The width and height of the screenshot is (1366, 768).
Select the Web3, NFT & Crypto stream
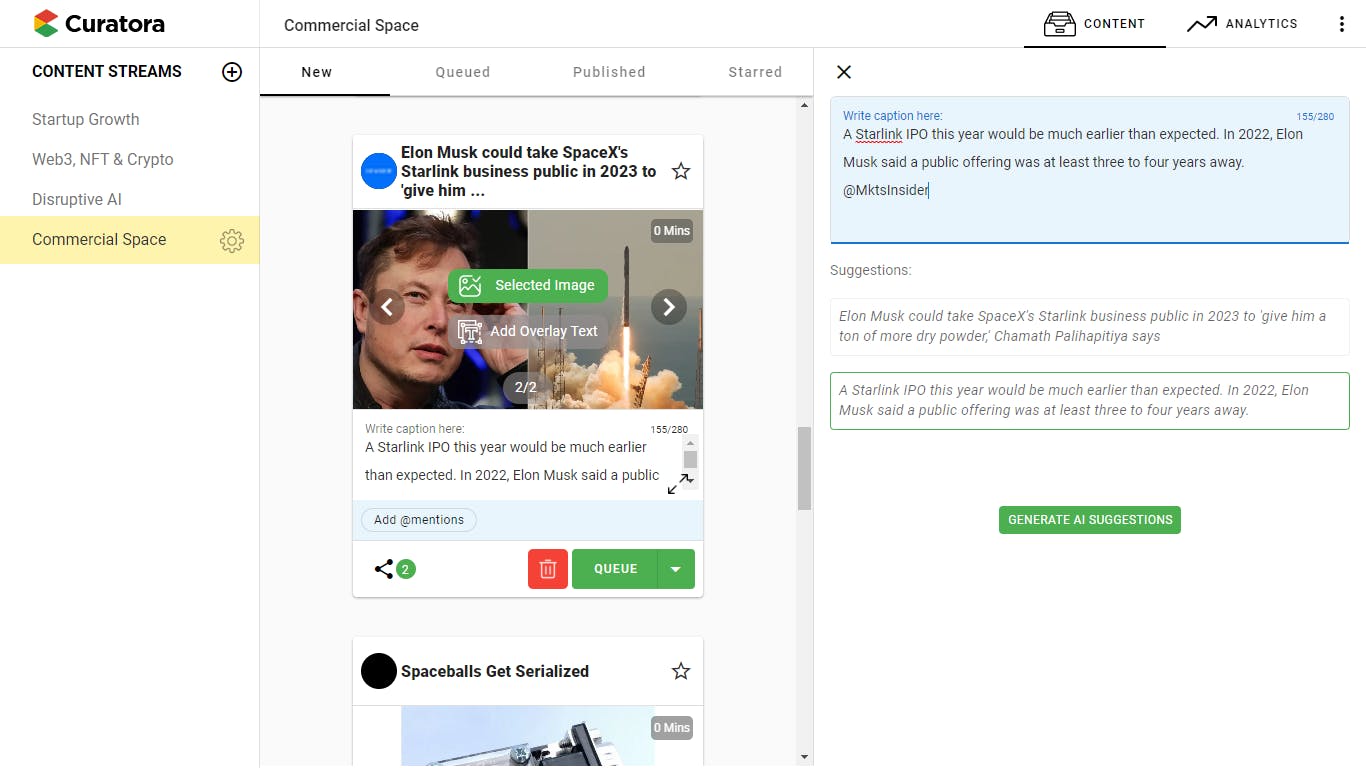(103, 160)
